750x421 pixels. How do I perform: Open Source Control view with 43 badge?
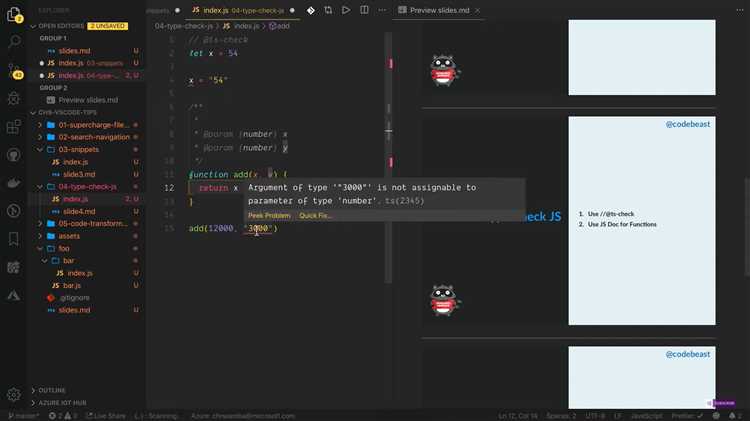tap(14, 71)
